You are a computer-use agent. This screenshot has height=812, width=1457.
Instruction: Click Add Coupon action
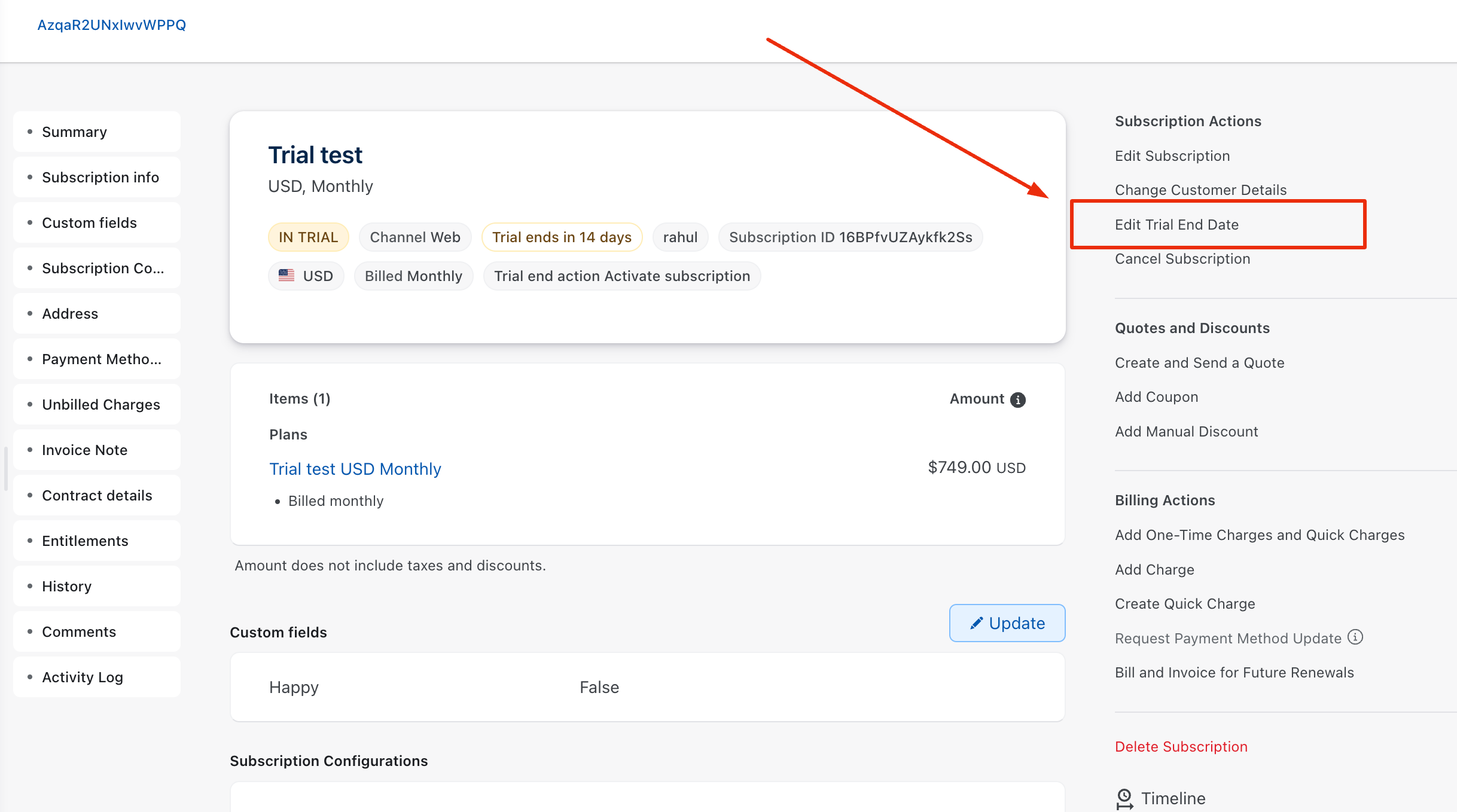[x=1156, y=396]
